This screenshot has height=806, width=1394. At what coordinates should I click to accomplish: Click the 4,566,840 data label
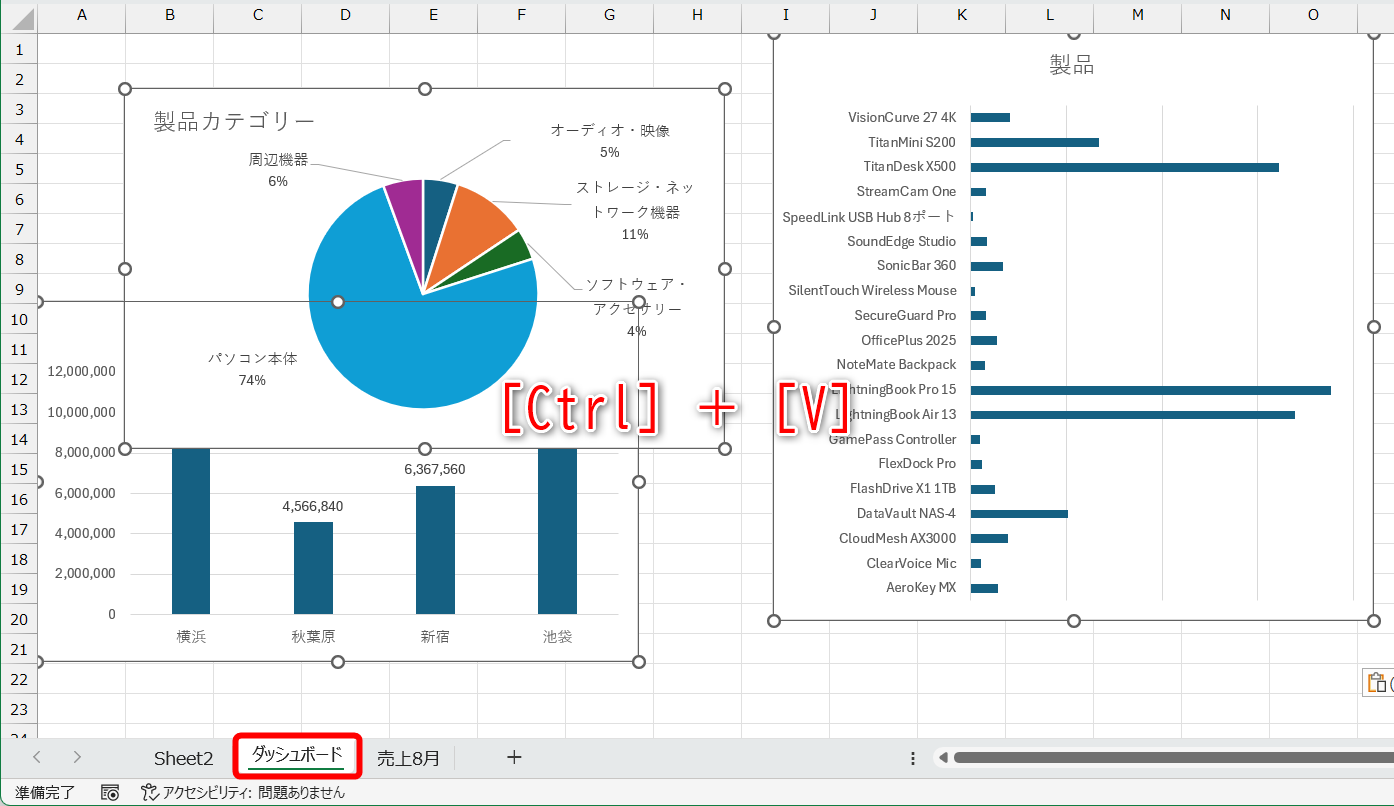(x=313, y=506)
